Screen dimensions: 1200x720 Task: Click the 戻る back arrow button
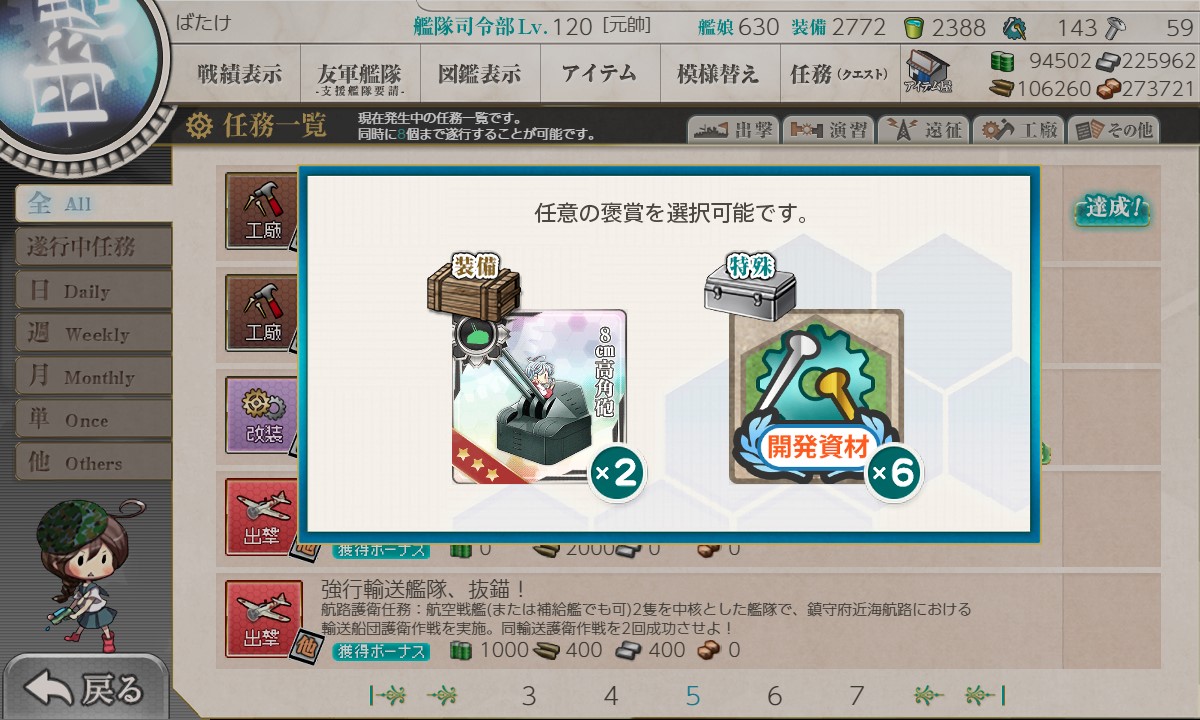coord(83,689)
